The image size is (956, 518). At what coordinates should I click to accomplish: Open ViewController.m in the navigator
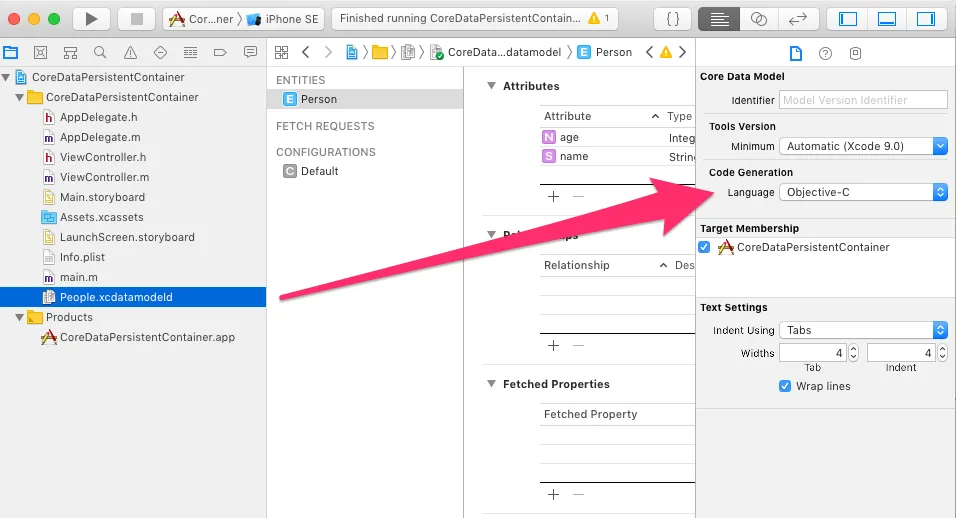(x=104, y=177)
